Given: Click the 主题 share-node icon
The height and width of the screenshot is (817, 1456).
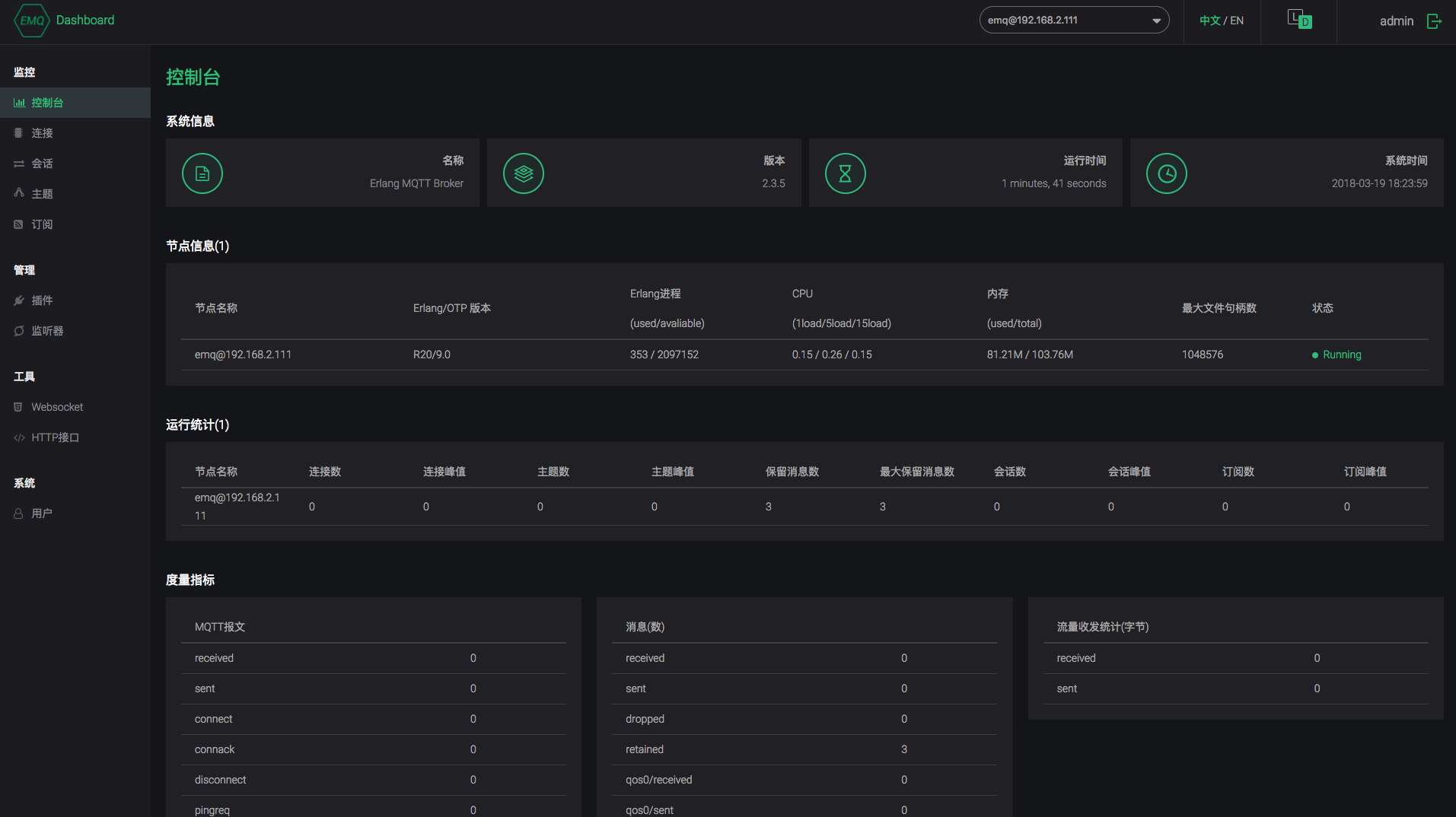Looking at the screenshot, I should (x=19, y=193).
